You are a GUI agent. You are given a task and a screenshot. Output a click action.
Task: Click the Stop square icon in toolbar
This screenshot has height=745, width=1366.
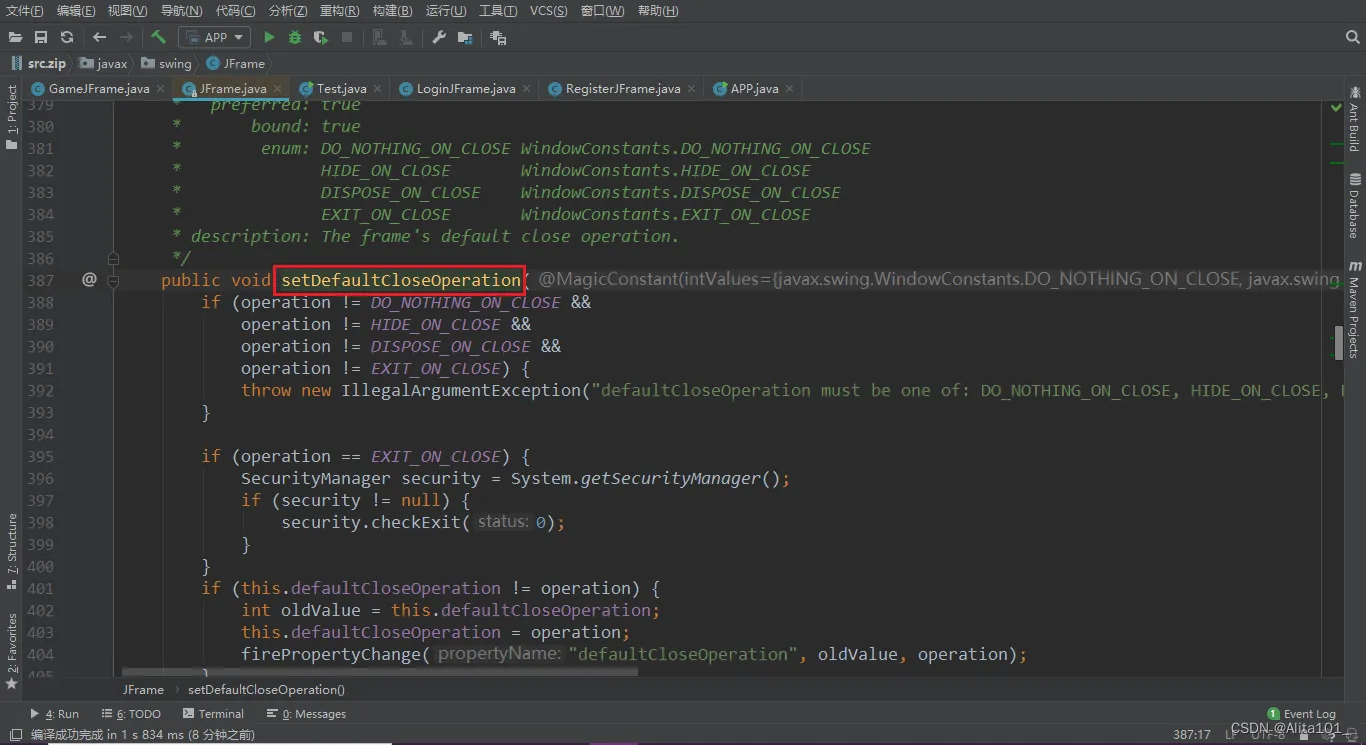347,37
